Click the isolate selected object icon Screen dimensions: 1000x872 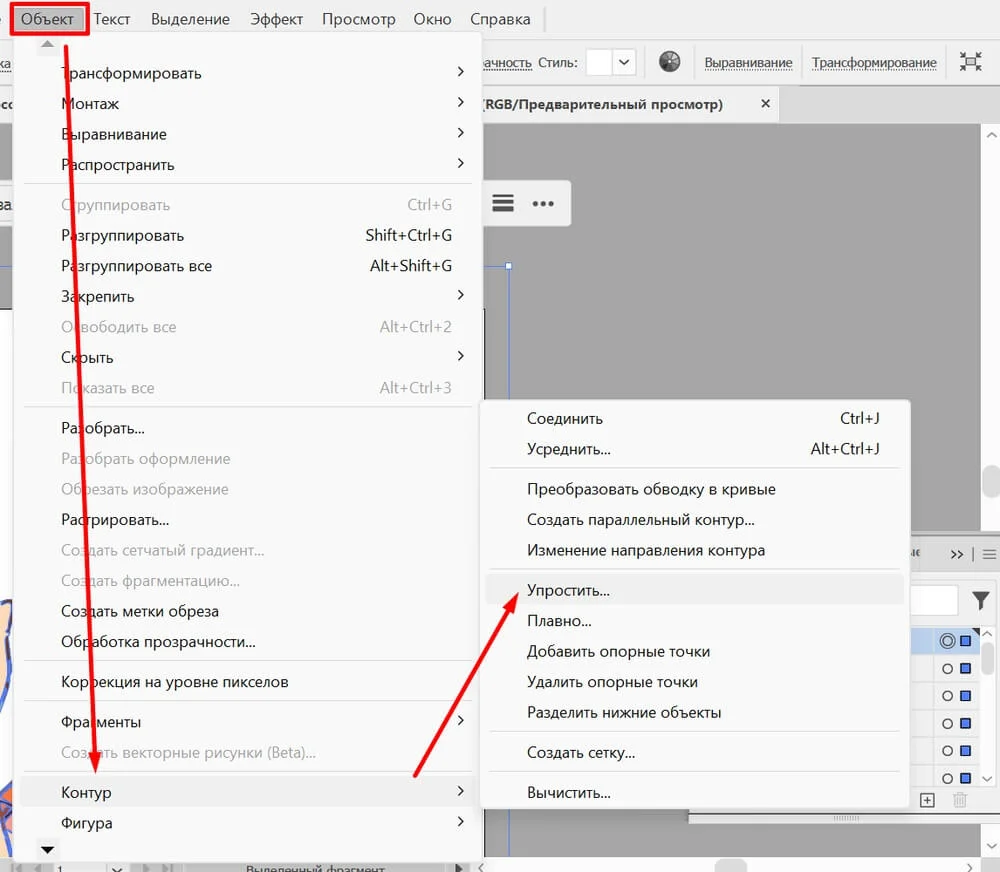[x=970, y=62]
